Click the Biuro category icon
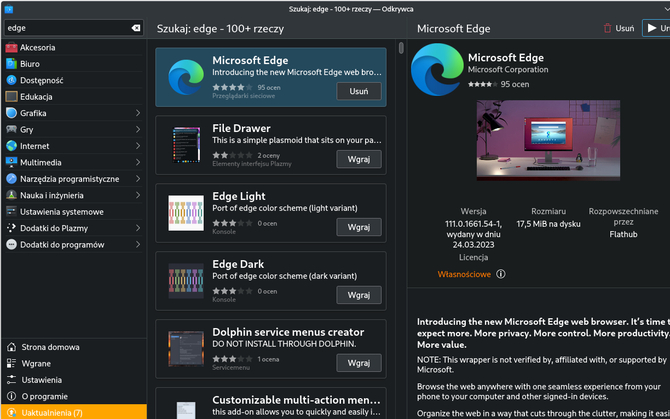This screenshot has width=670, height=419. click(12, 64)
